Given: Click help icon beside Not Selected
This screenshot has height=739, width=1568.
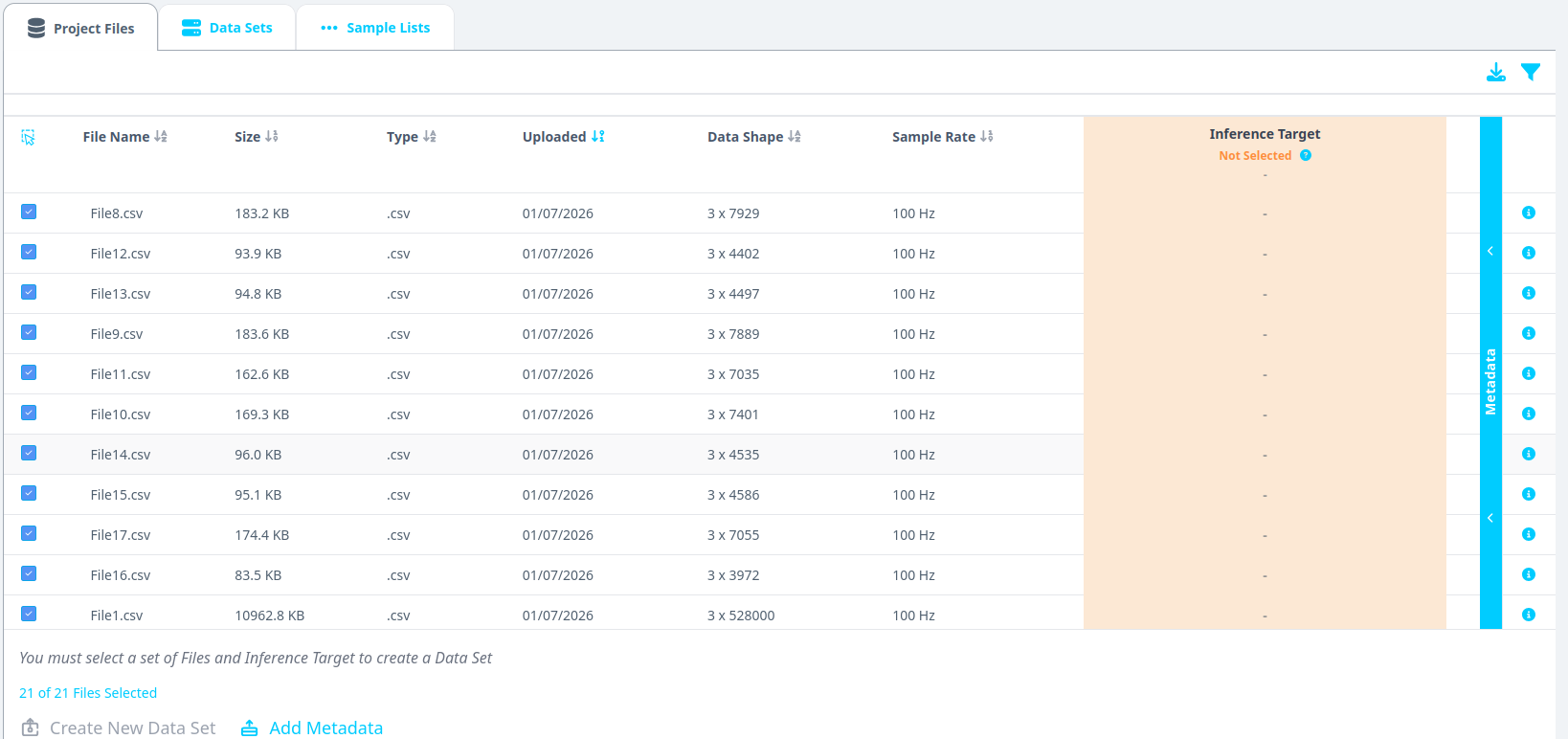Looking at the screenshot, I should pos(1305,155).
